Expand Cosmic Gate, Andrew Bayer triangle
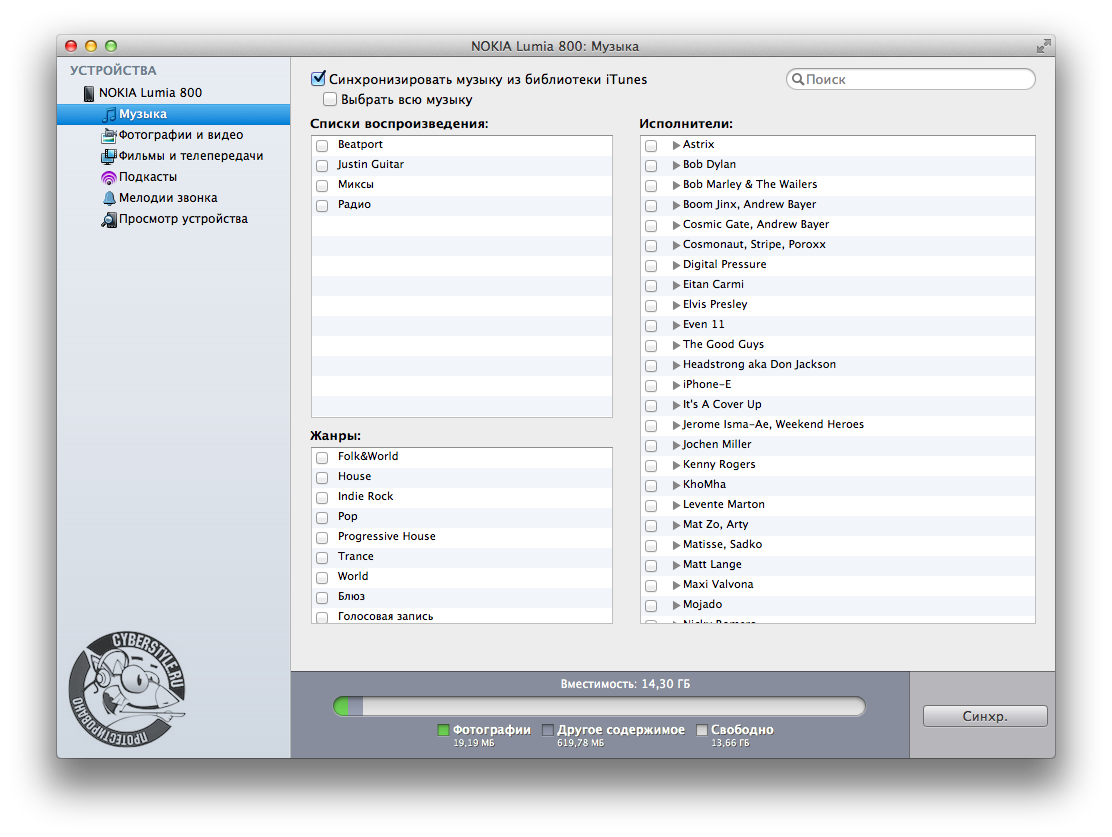 pos(676,225)
